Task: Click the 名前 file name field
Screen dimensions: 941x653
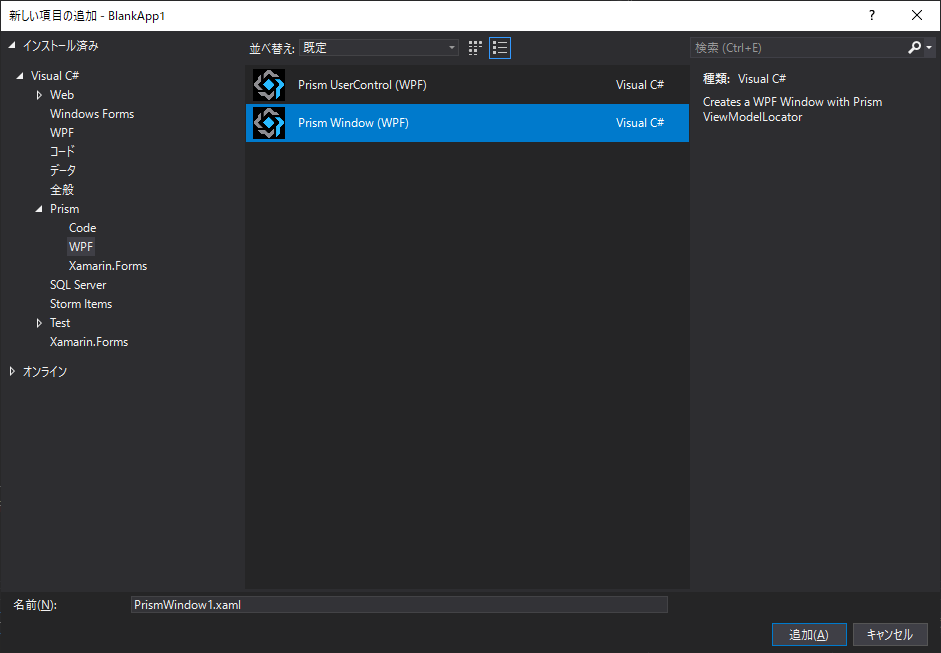Action: coord(399,604)
